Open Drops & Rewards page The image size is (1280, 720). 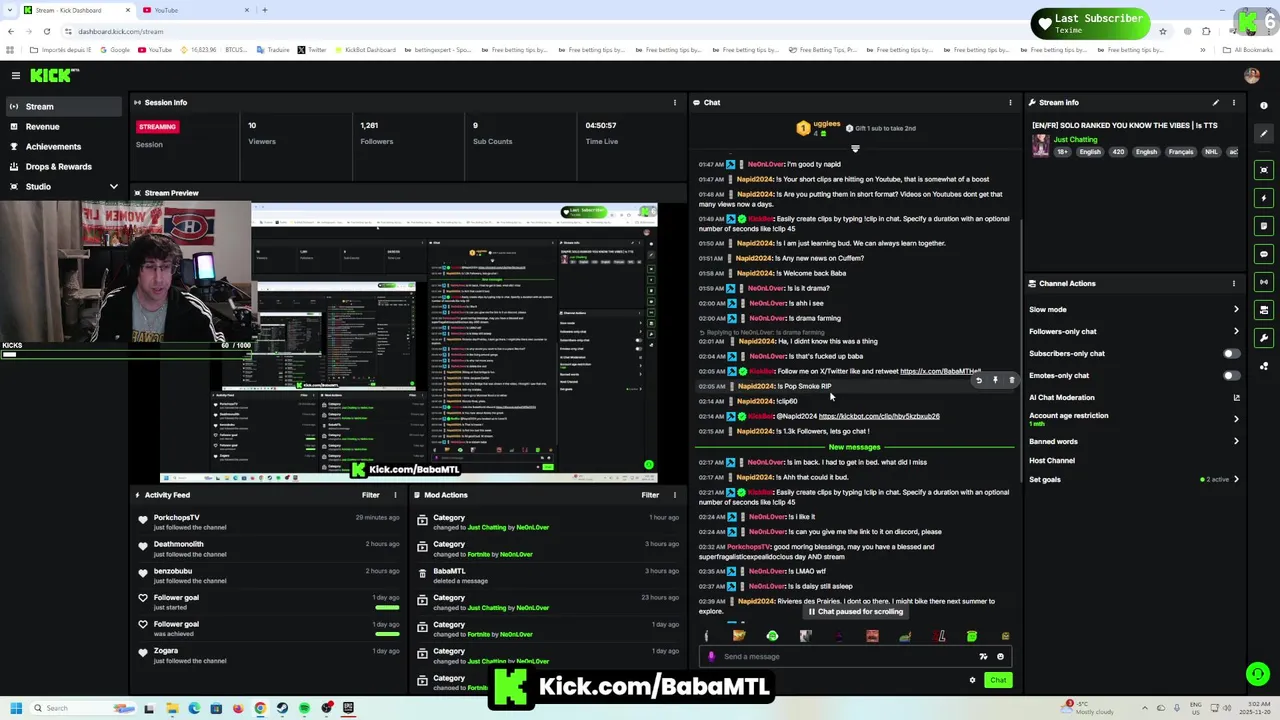coord(58,167)
